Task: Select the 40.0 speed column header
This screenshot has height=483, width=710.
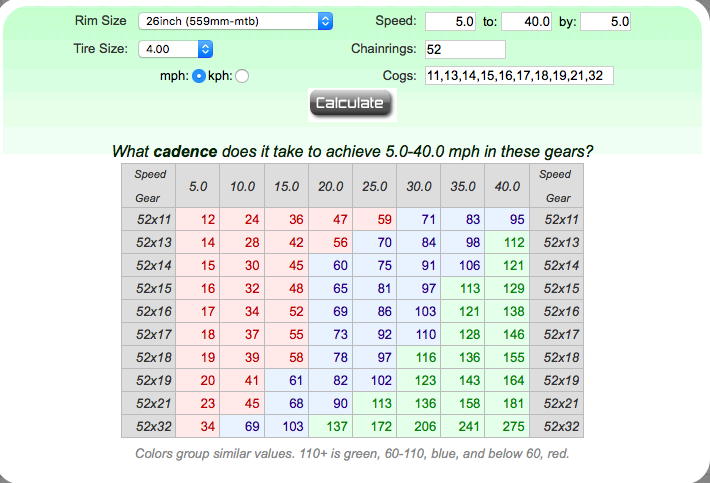Action: point(507,186)
